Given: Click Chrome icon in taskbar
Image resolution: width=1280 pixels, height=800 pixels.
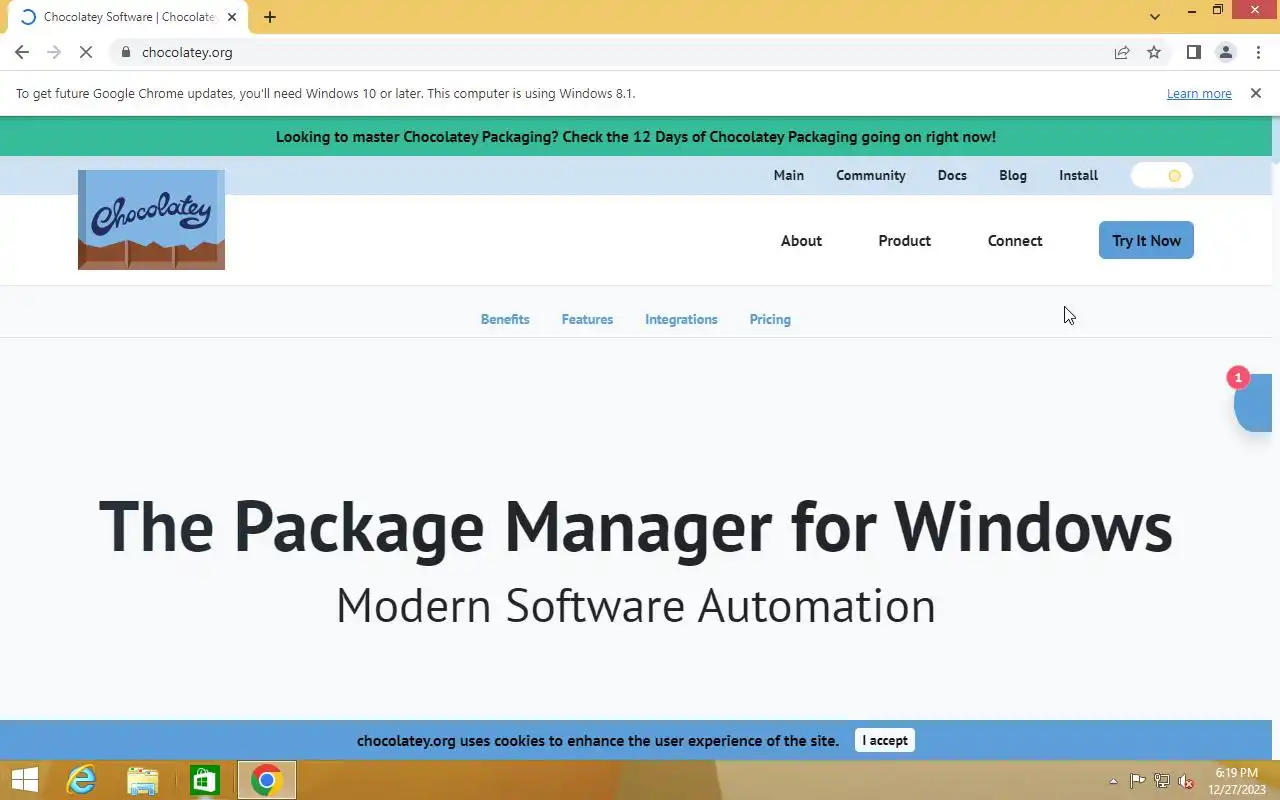Looking at the screenshot, I should [x=266, y=780].
